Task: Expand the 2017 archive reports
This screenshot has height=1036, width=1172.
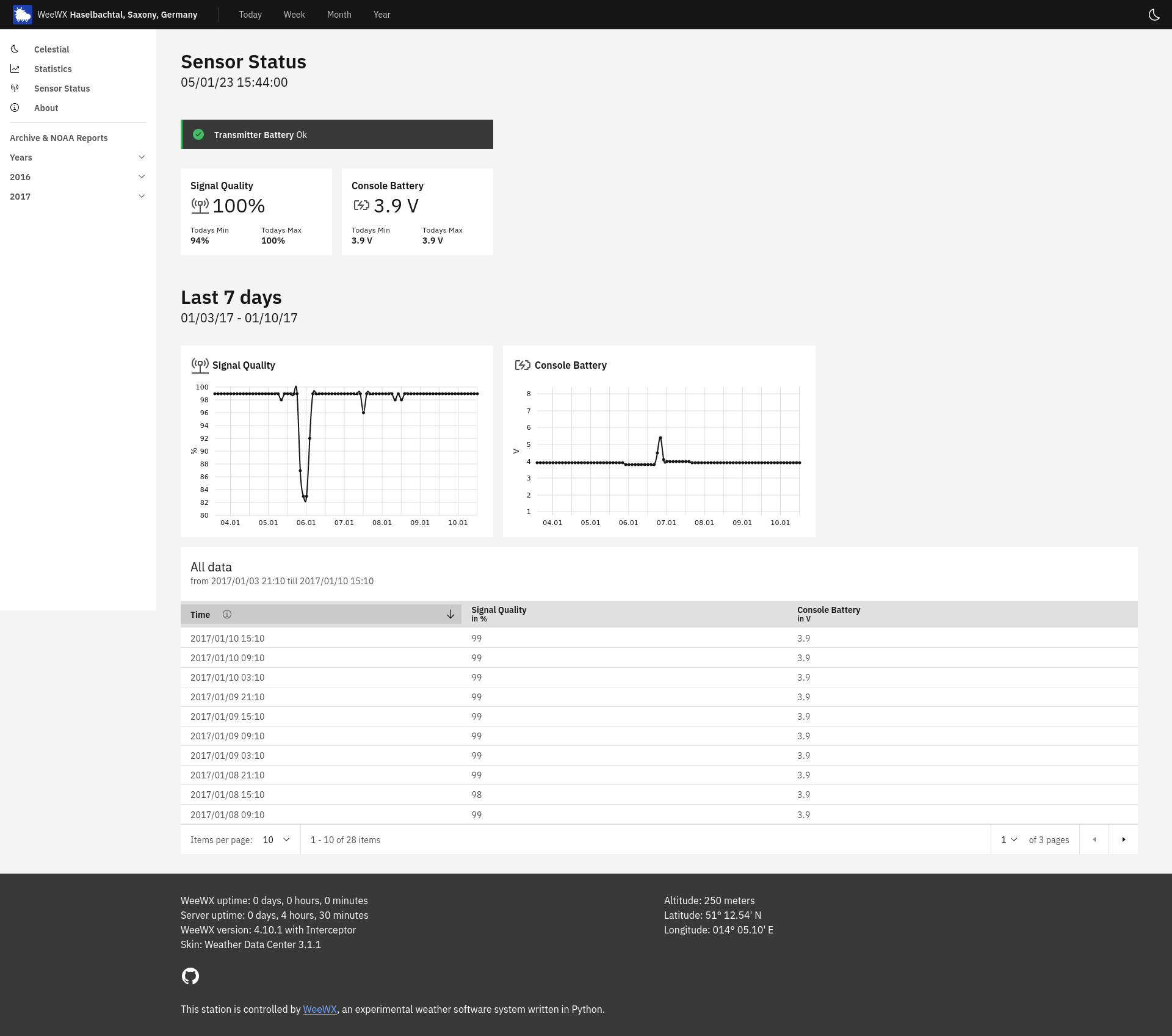Action: click(x=78, y=197)
